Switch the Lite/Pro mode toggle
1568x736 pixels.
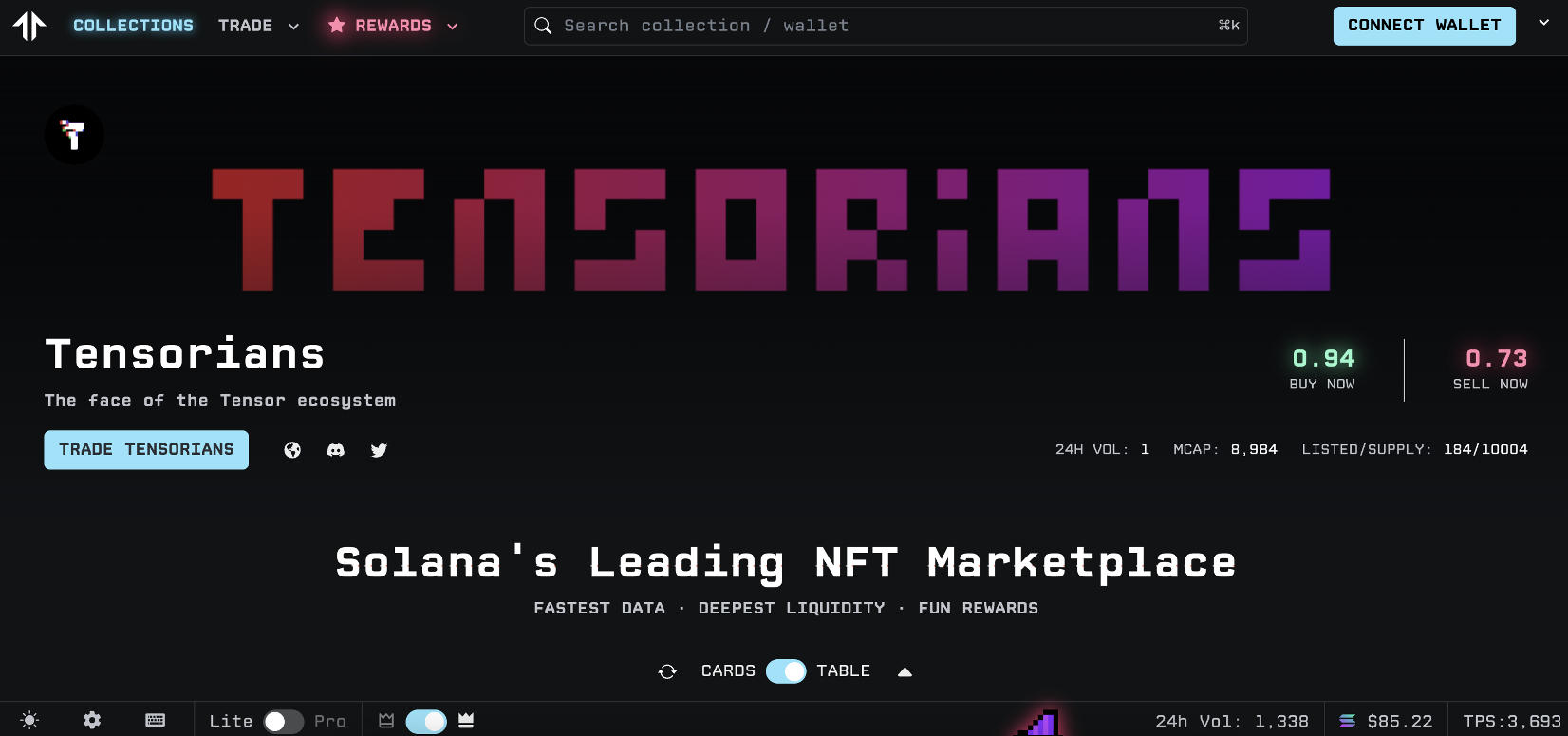[x=283, y=722]
